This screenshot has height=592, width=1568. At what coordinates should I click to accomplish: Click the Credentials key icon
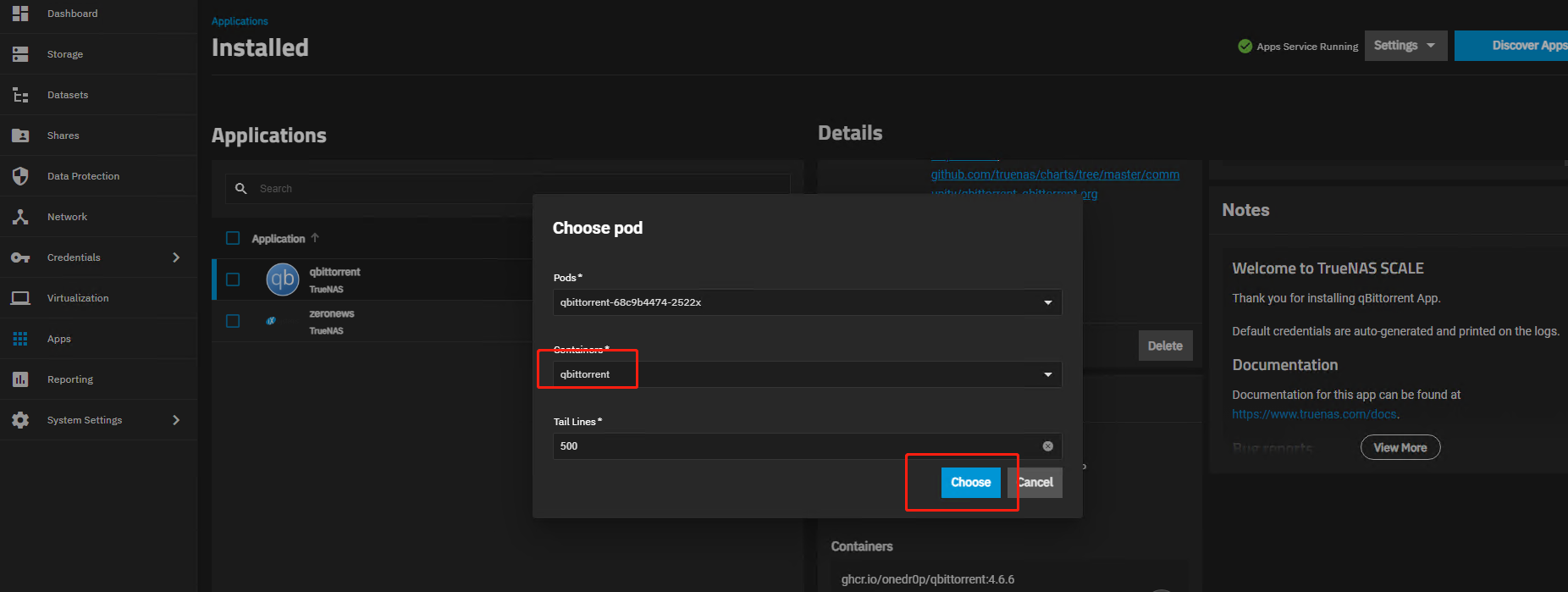click(x=20, y=257)
